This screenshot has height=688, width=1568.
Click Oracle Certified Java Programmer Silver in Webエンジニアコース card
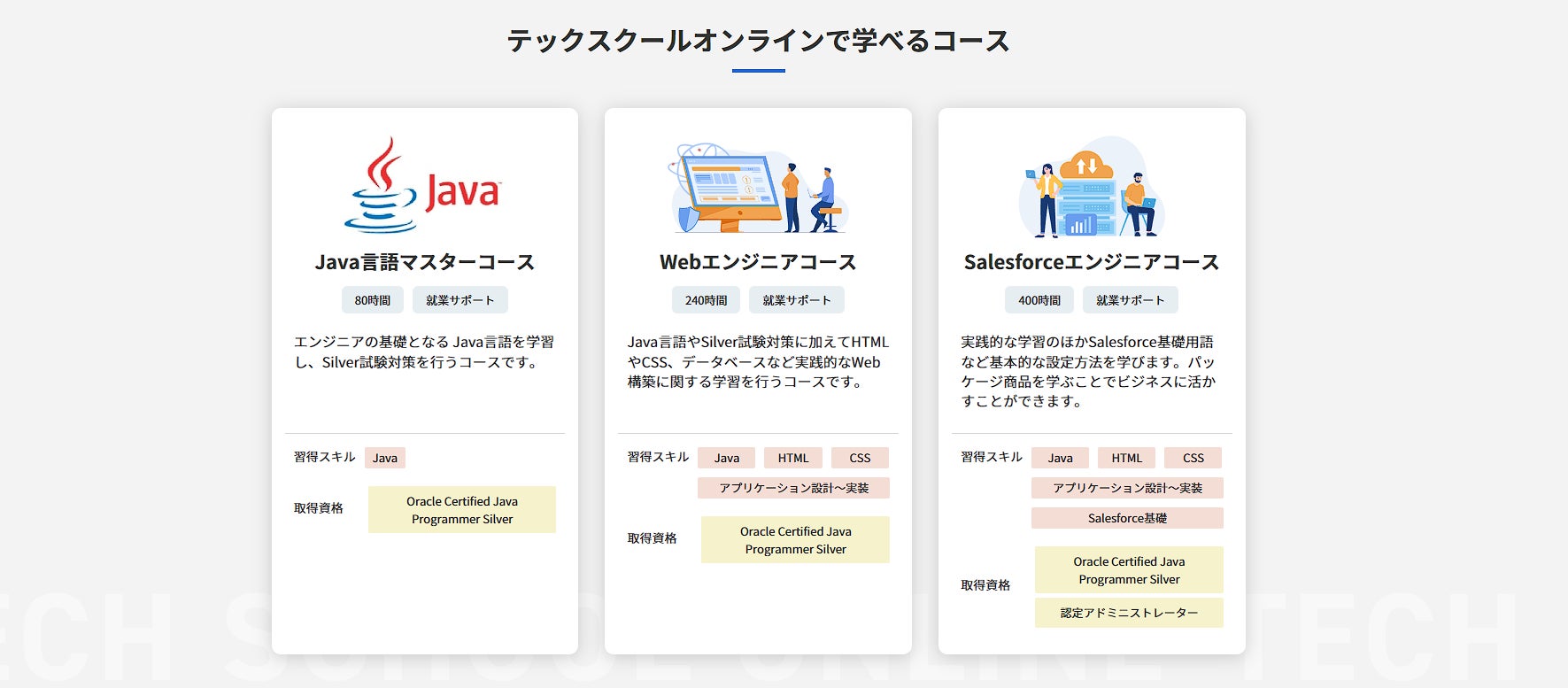click(x=795, y=540)
